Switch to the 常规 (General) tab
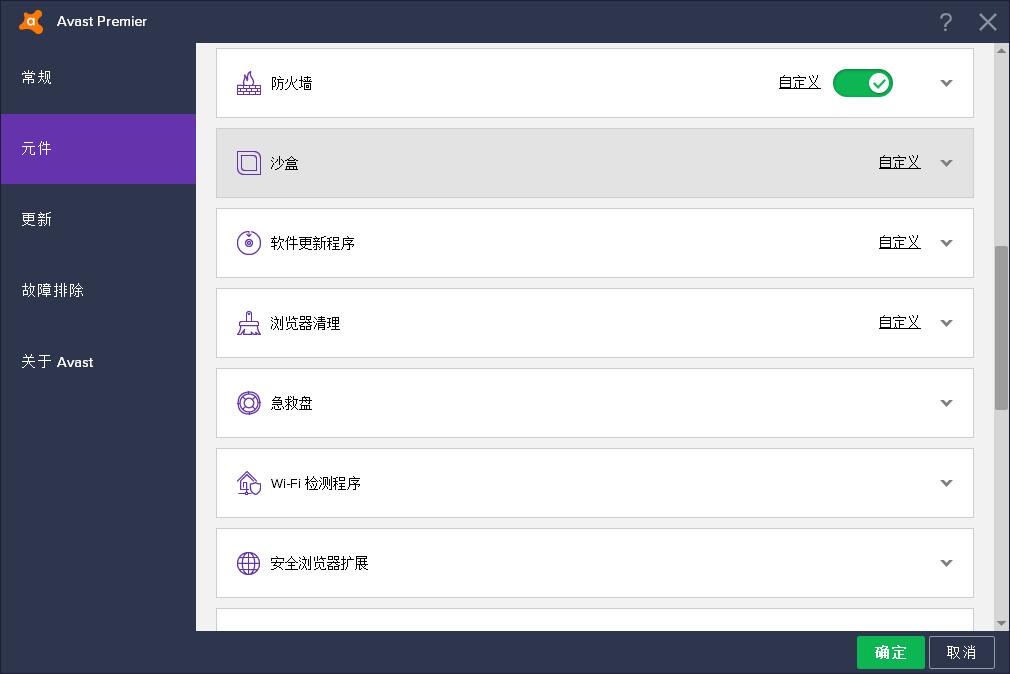Image resolution: width=1010 pixels, height=674 pixels. click(x=37, y=77)
